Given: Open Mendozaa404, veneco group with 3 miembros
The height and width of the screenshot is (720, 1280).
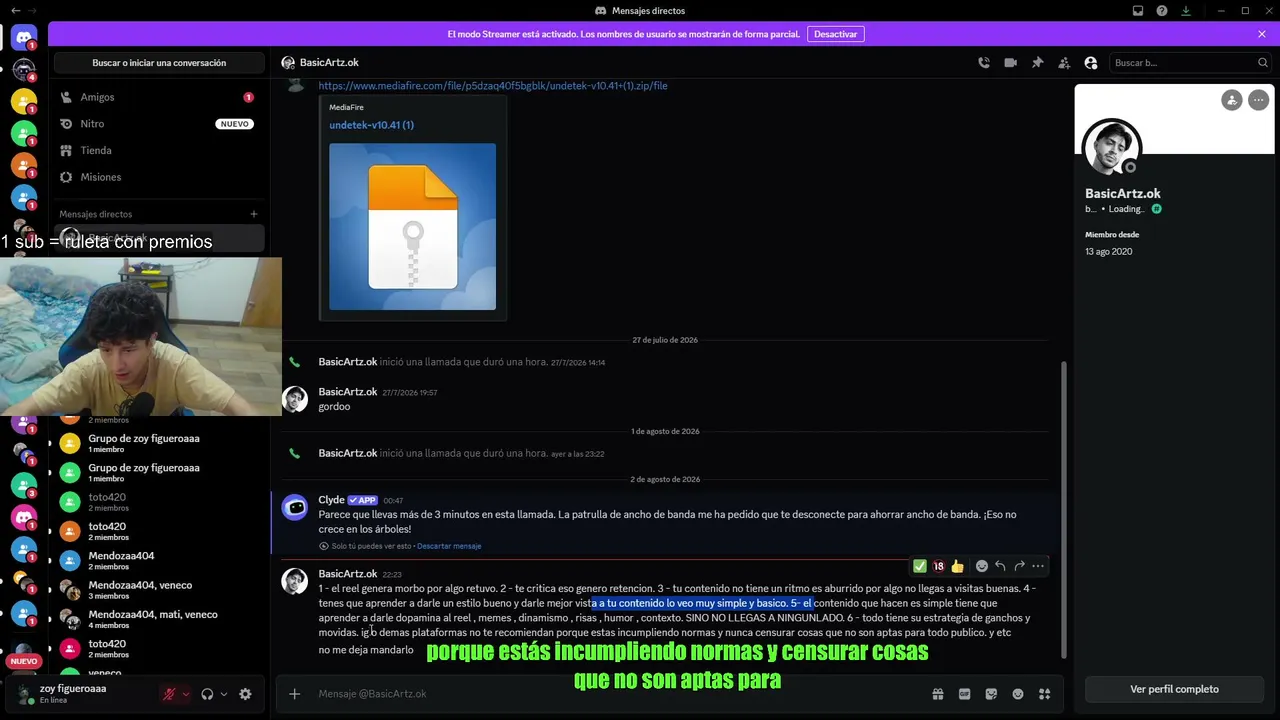Looking at the screenshot, I should (x=157, y=590).
